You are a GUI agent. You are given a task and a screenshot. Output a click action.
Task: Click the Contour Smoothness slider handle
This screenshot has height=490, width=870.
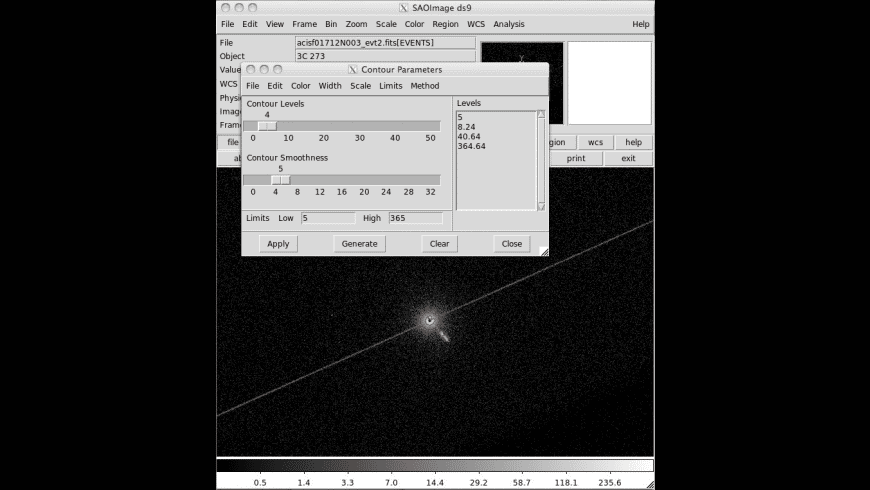click(281, 180)
